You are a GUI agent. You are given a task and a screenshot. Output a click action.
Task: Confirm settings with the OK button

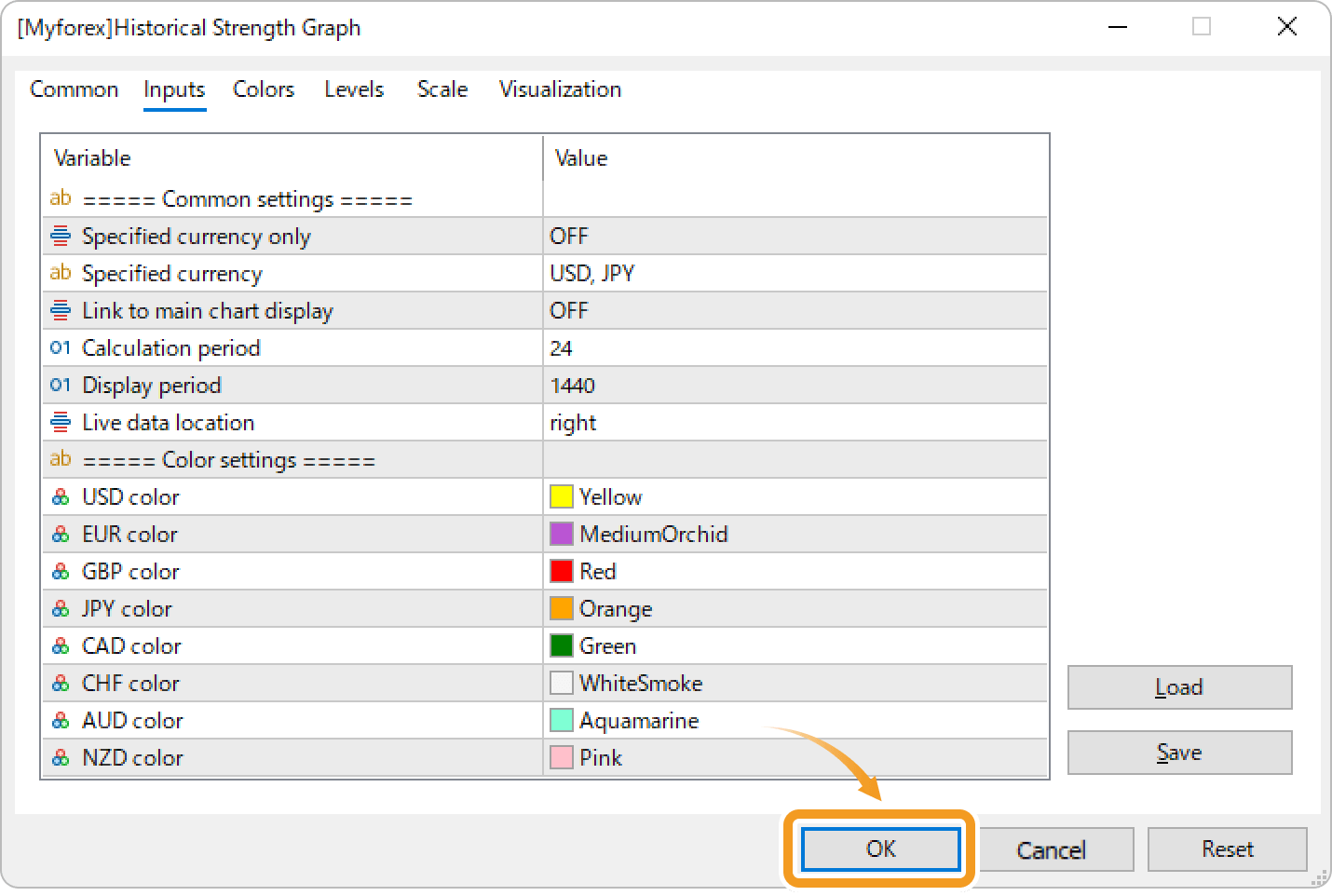880,848
